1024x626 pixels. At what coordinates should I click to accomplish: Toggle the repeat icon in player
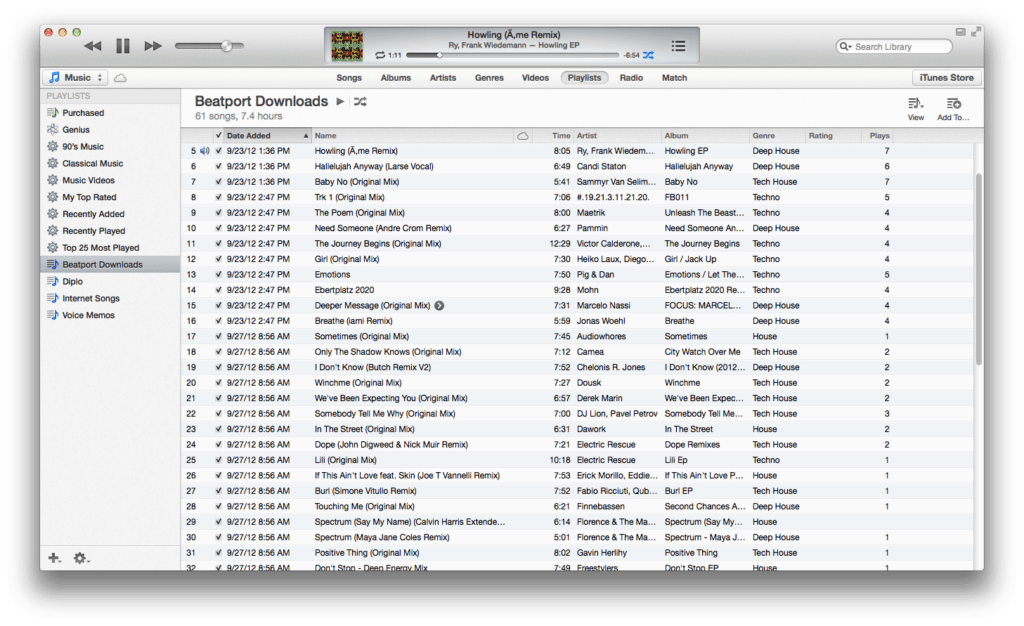[x=380, y=55]
